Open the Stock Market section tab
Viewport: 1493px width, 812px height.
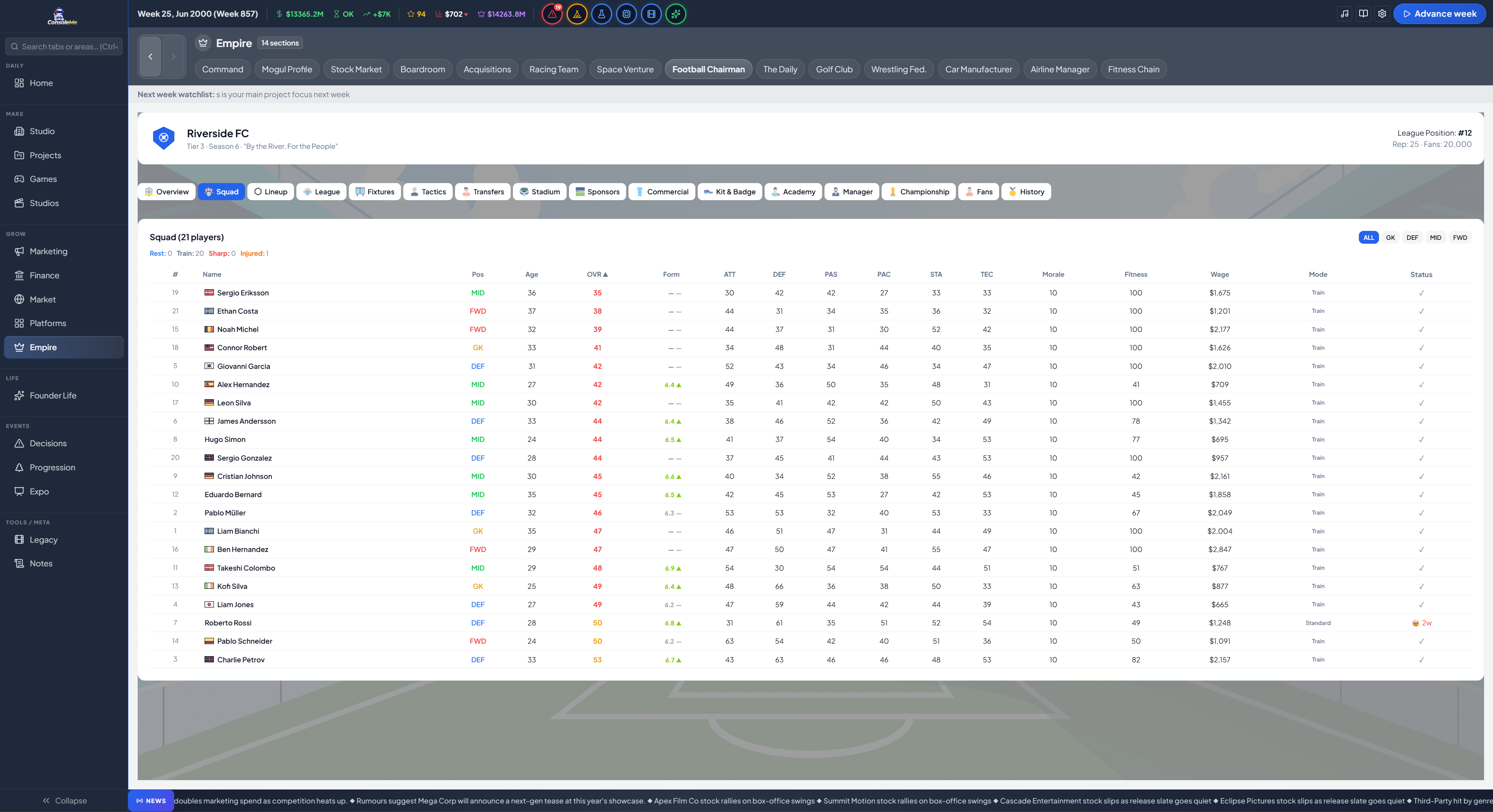(x=356, y=69)
